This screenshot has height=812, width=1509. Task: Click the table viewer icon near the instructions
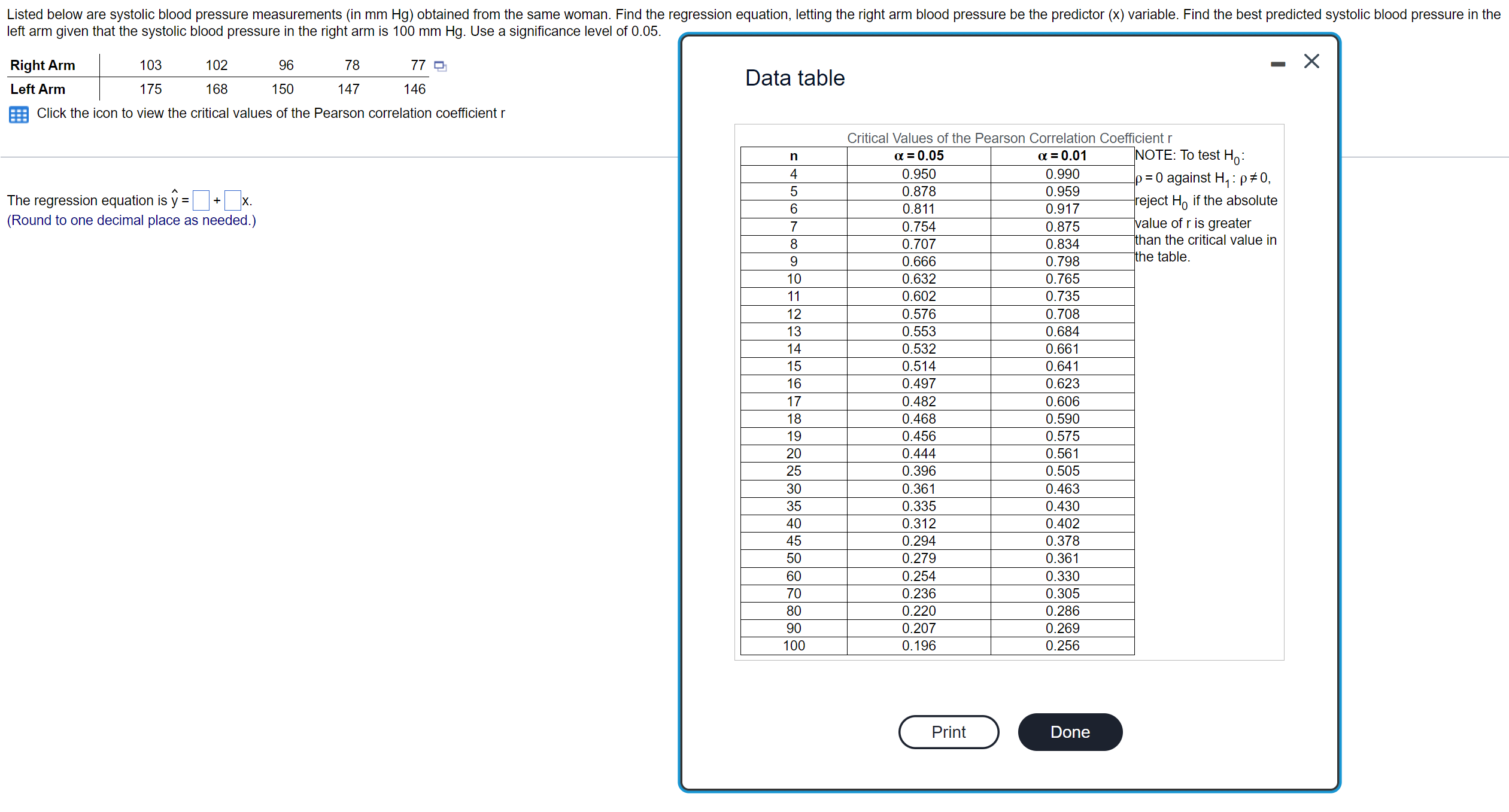point(18,114)
